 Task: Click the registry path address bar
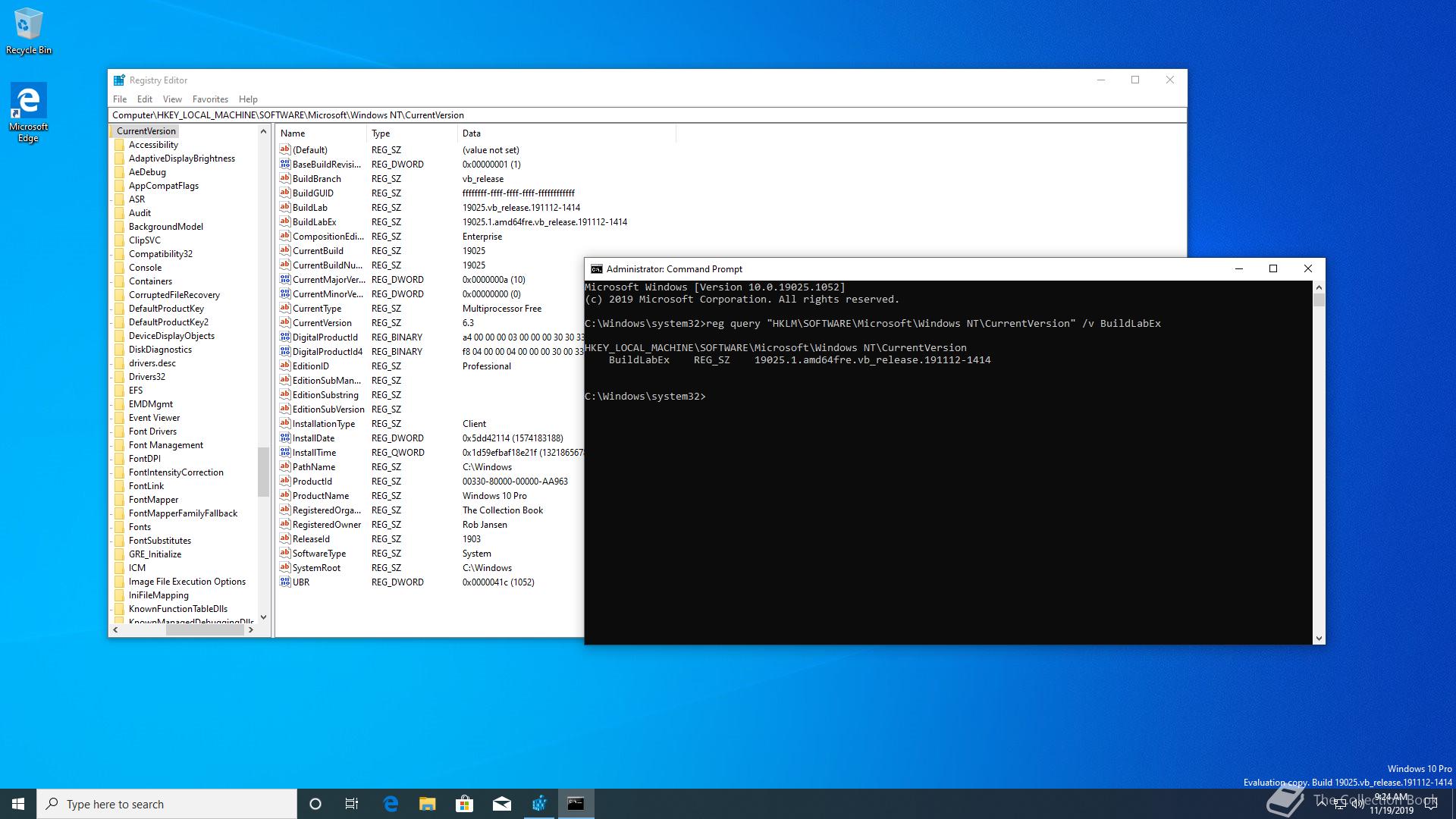(648, 115)
